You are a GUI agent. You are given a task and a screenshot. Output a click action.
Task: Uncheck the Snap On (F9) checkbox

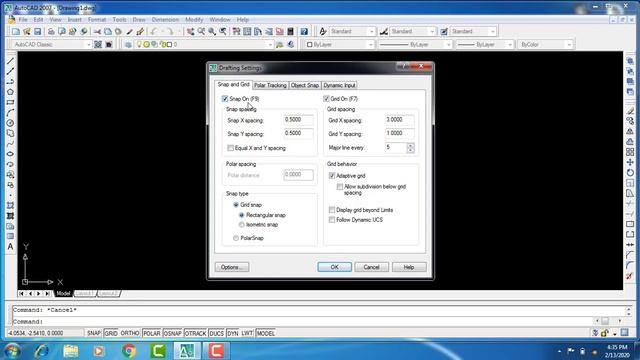(x=225, y=99)
